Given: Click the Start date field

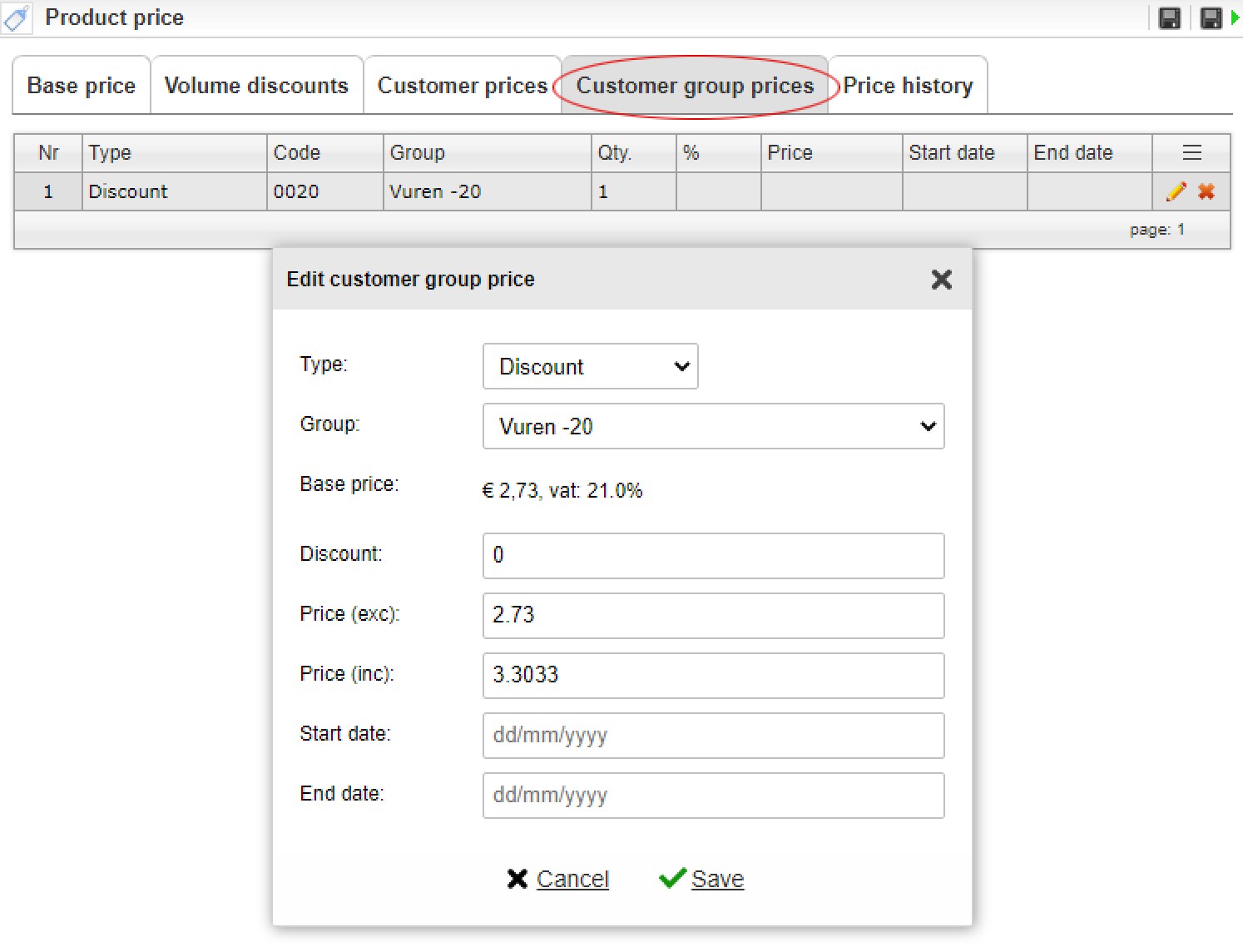Looking at the screenshot, I should click(x=713, y=736).
